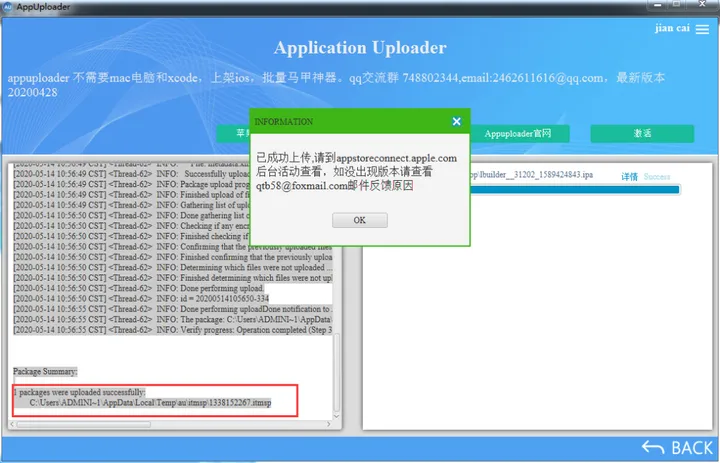This screenshot has width=720, height=463.
Task: Click log line 'Determining which files were not uploaded'
Action: click(173, 267)
